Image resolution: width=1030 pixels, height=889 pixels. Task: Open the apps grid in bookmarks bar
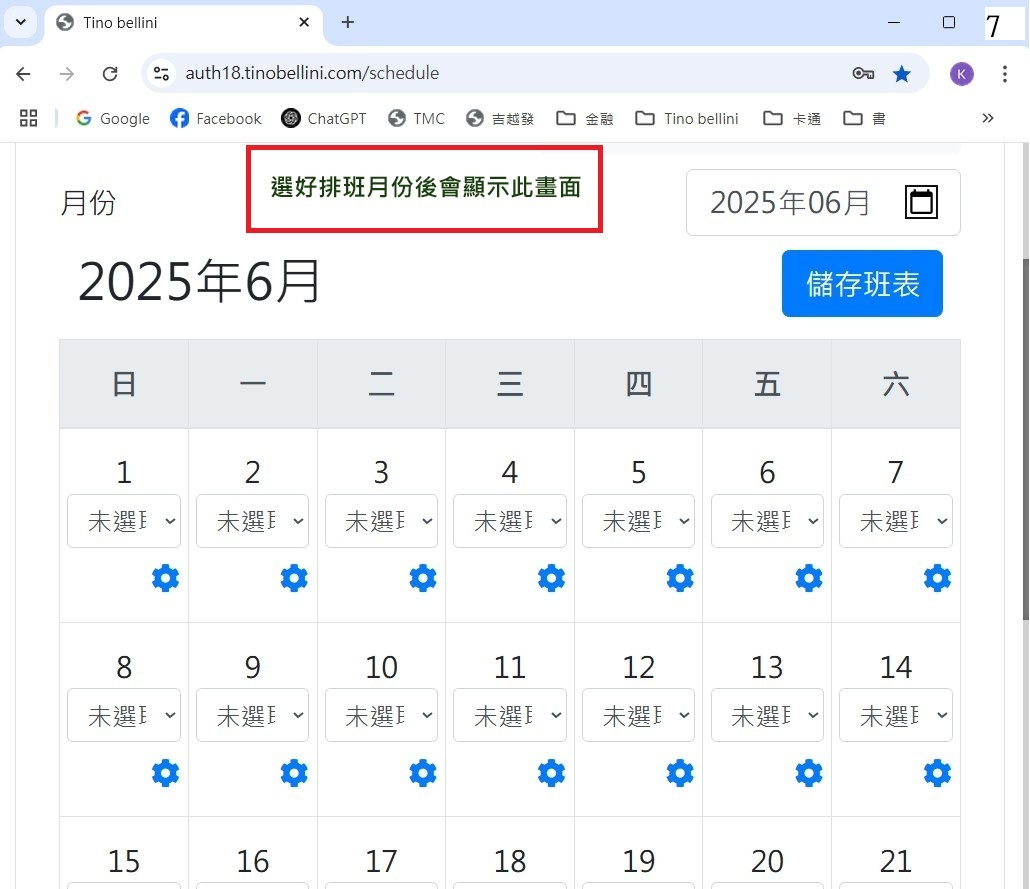[29, 118]
